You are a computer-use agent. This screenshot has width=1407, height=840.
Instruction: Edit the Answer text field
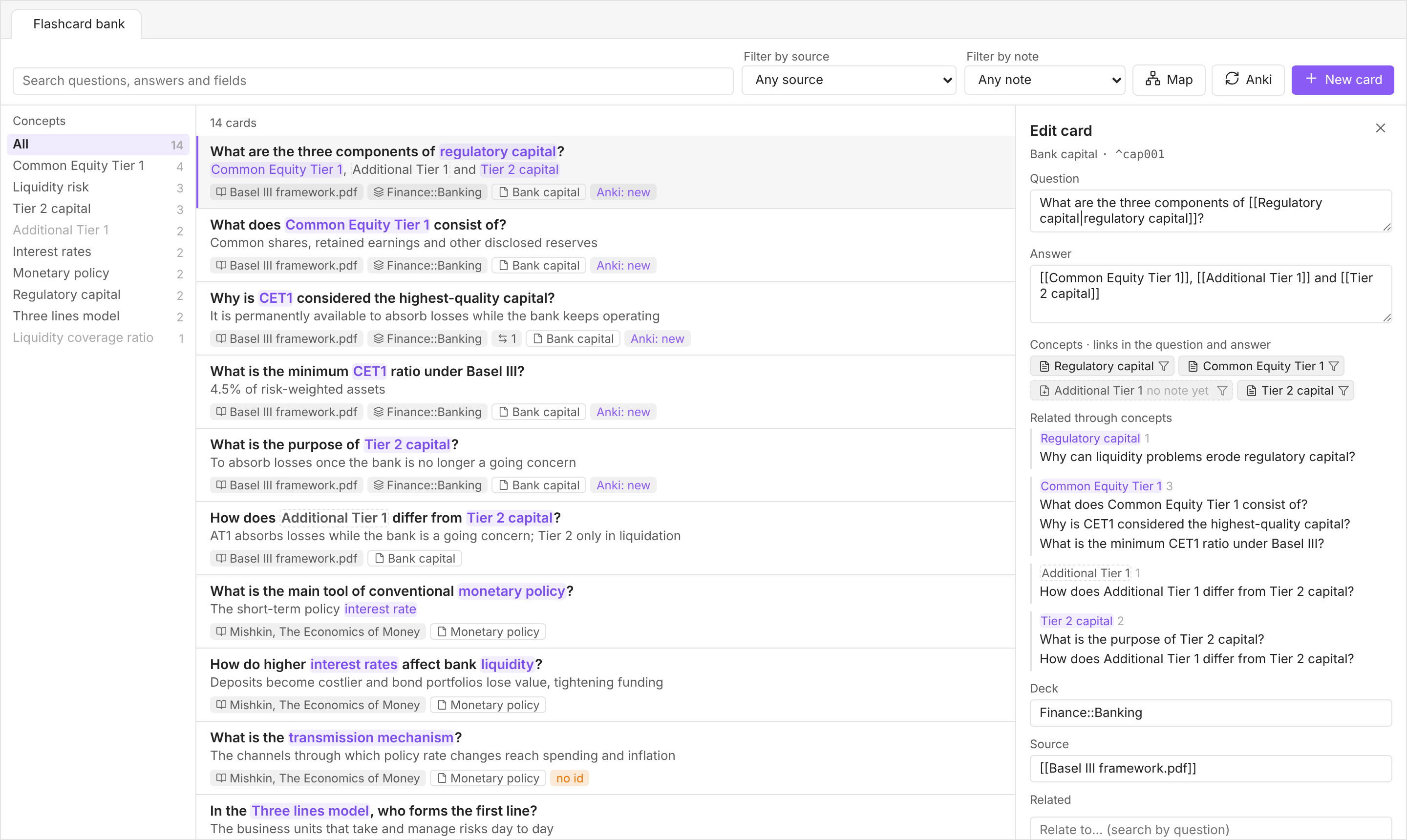pyautogui.click(x=1210, y=294)
